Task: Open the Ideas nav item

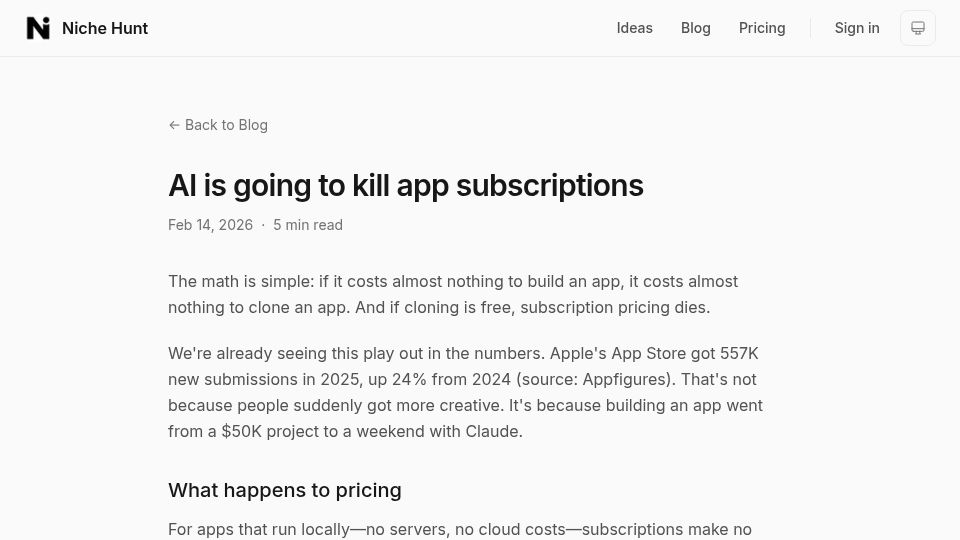Action: [x=634, y=28]
